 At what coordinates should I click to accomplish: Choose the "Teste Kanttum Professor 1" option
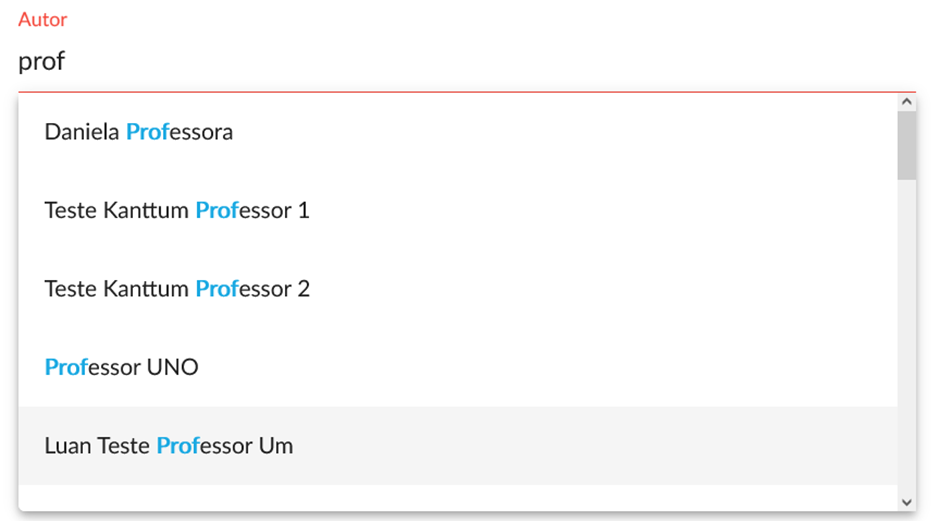pos(177,211)
